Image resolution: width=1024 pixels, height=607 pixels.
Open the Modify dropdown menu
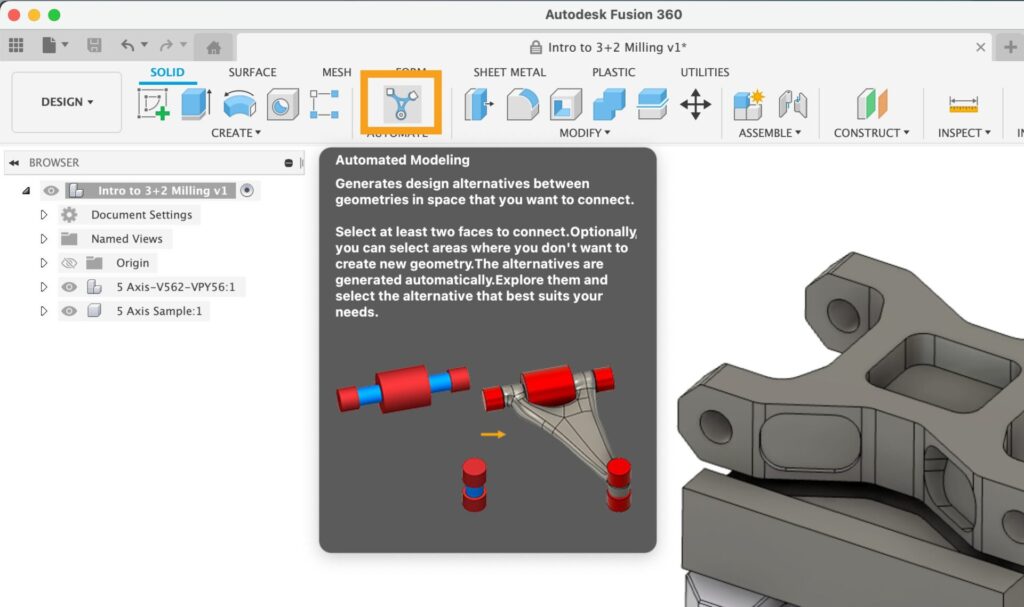584,133
